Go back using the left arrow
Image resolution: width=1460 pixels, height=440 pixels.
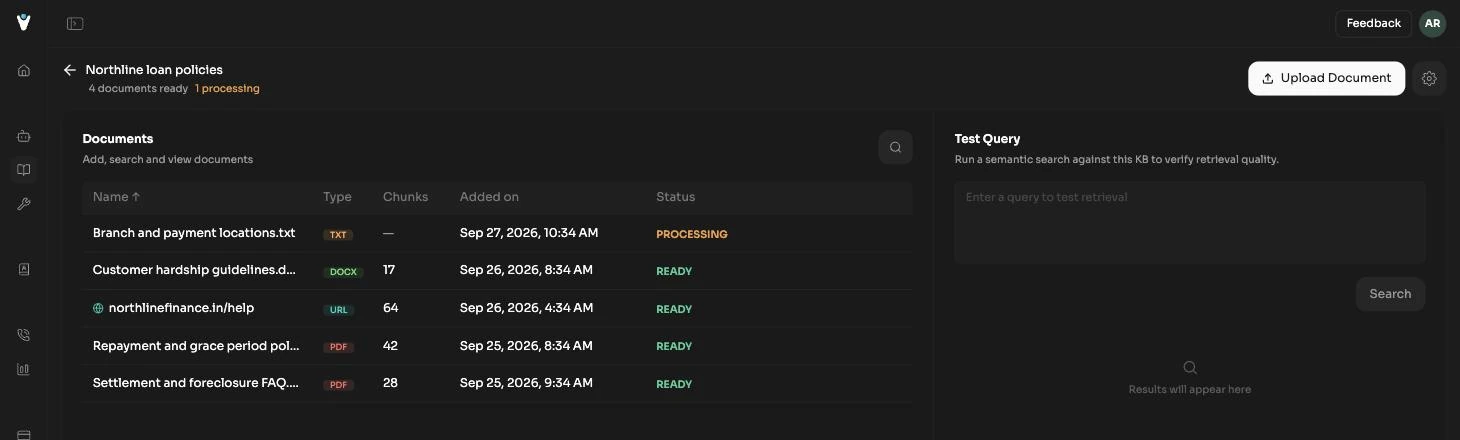70,70
